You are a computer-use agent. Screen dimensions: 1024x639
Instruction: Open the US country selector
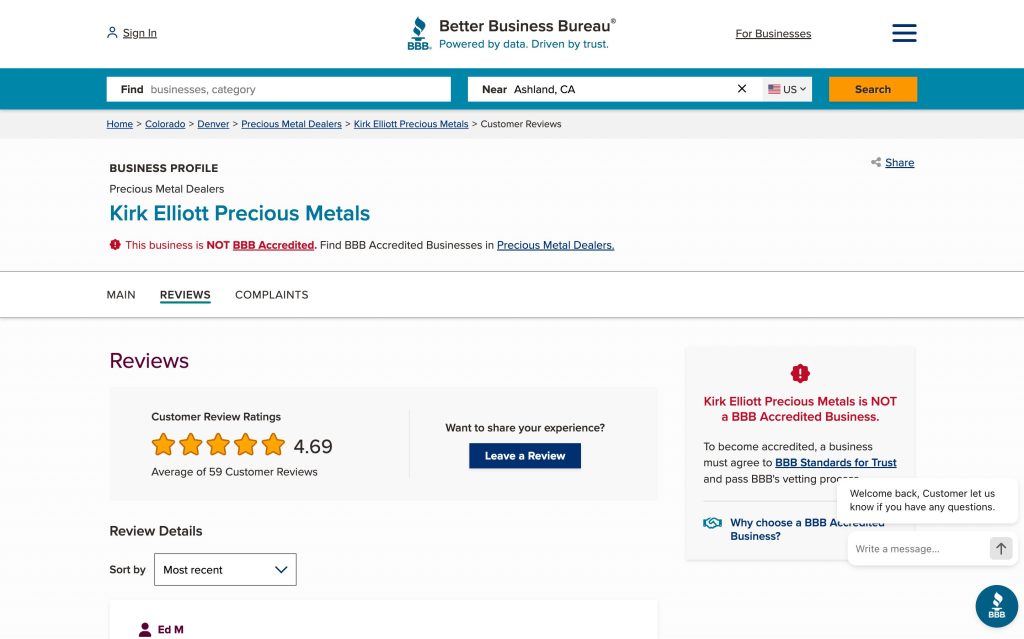pyautogui.click(x=787, y=89)
